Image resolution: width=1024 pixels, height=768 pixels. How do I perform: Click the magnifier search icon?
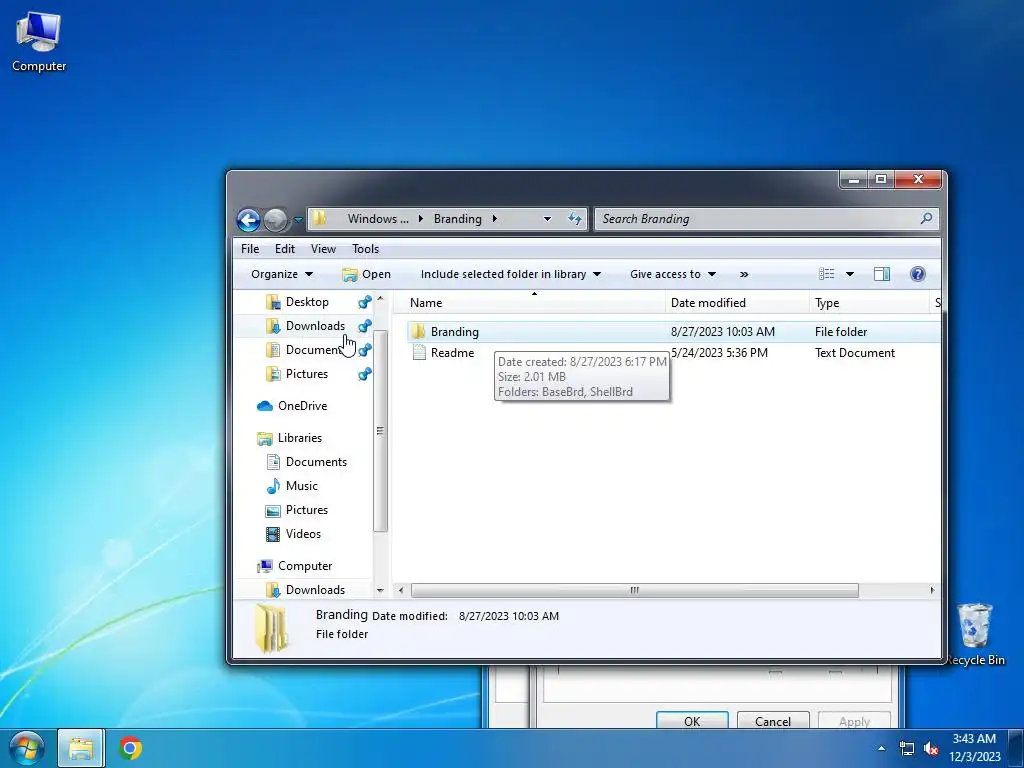(926, 219)
